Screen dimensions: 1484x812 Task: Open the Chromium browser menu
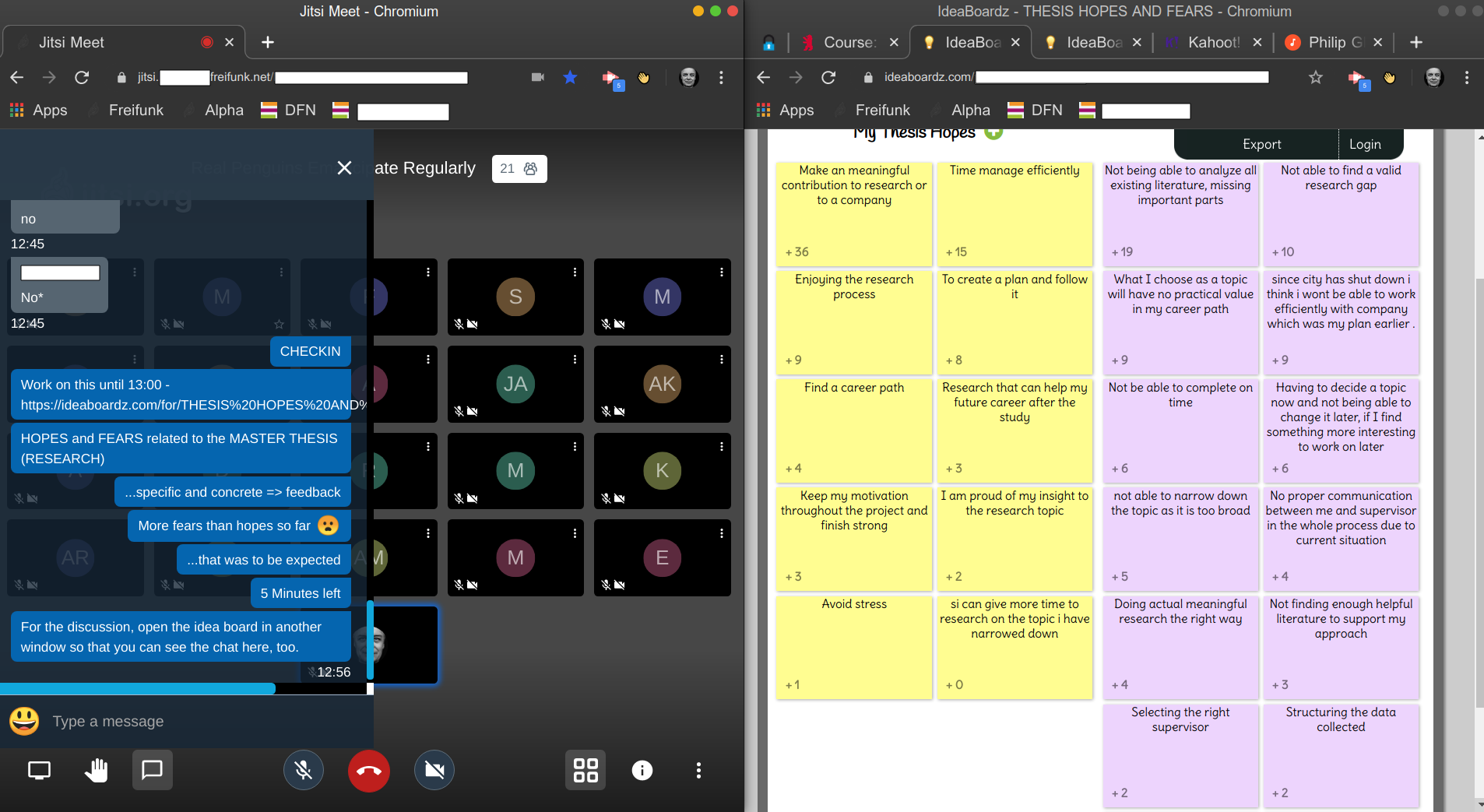1466,78
